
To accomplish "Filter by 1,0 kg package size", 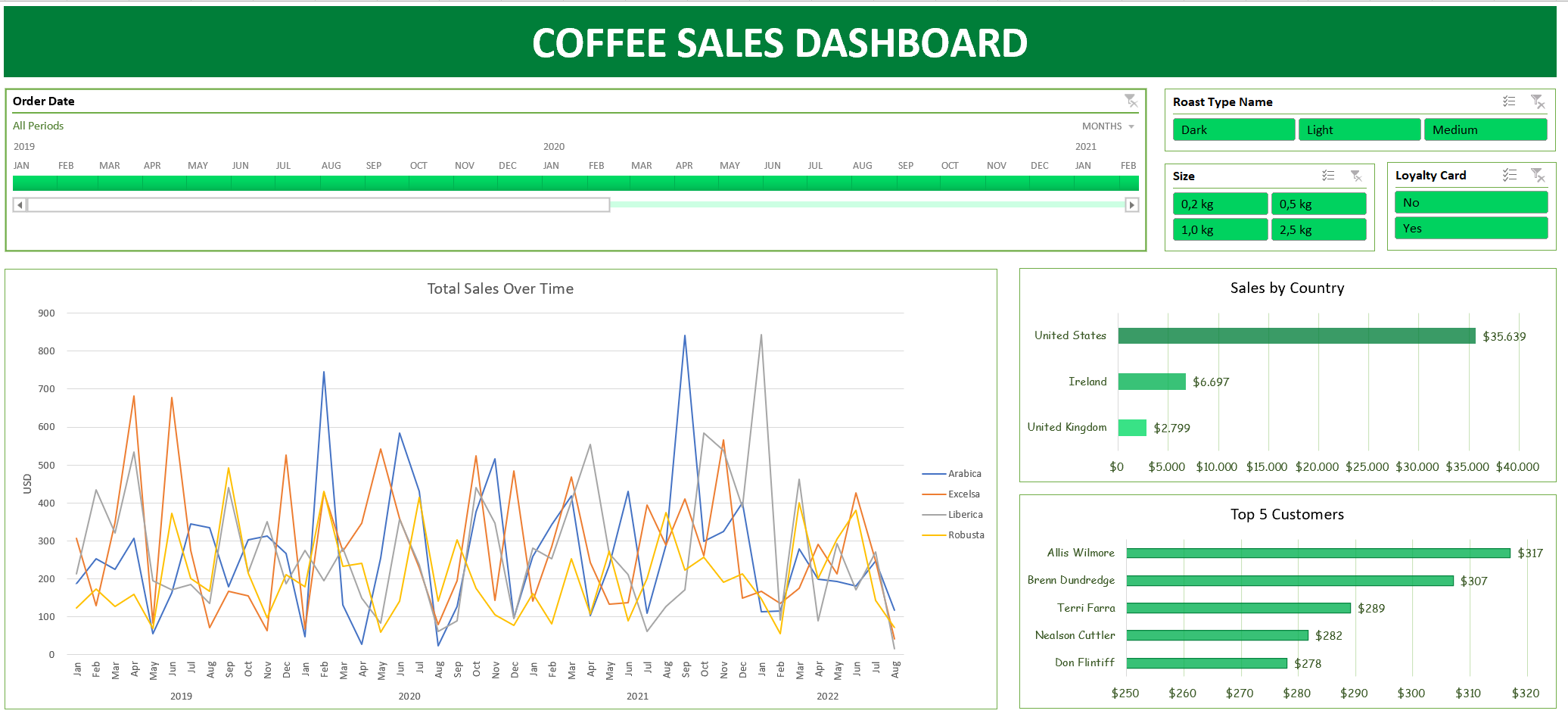I will (1220, 229).
